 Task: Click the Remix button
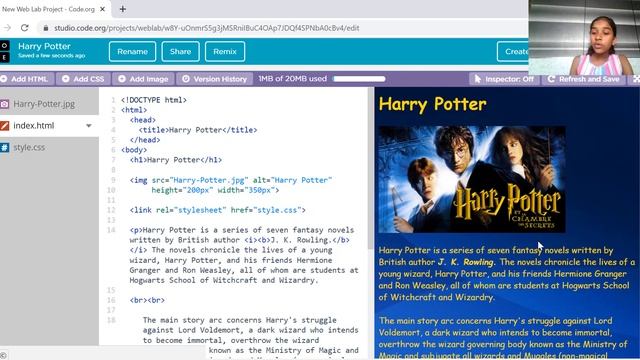pos(225,51)
